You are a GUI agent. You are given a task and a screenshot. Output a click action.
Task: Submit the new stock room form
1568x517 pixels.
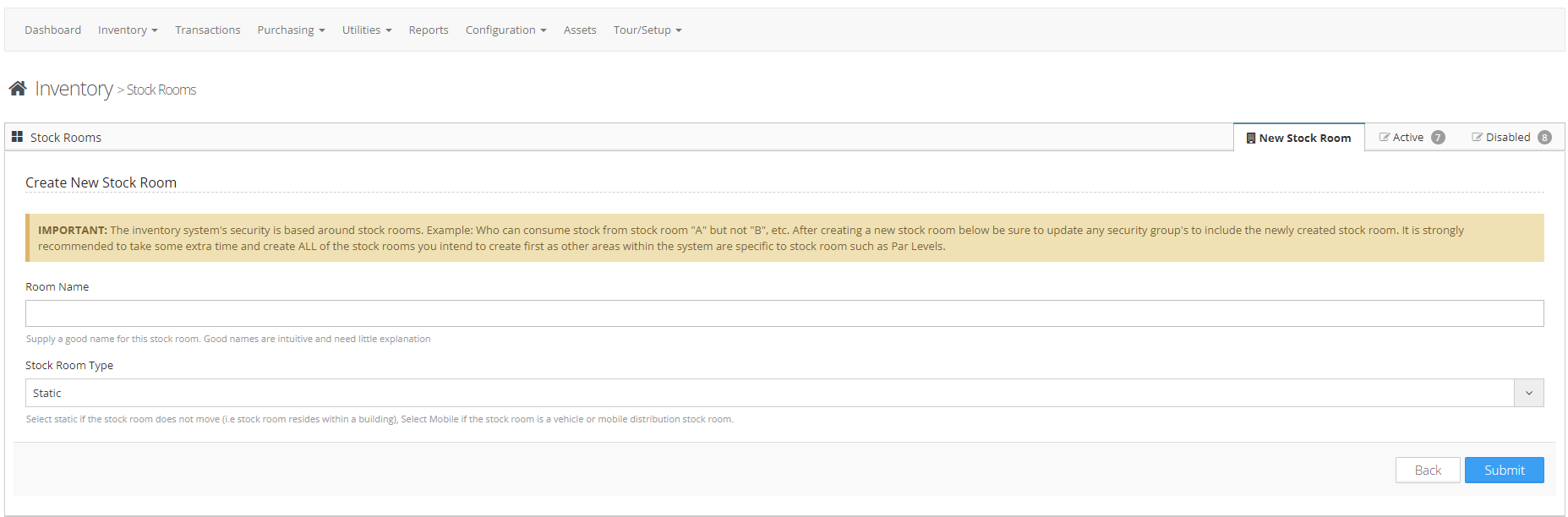[x=1504, y=471]
